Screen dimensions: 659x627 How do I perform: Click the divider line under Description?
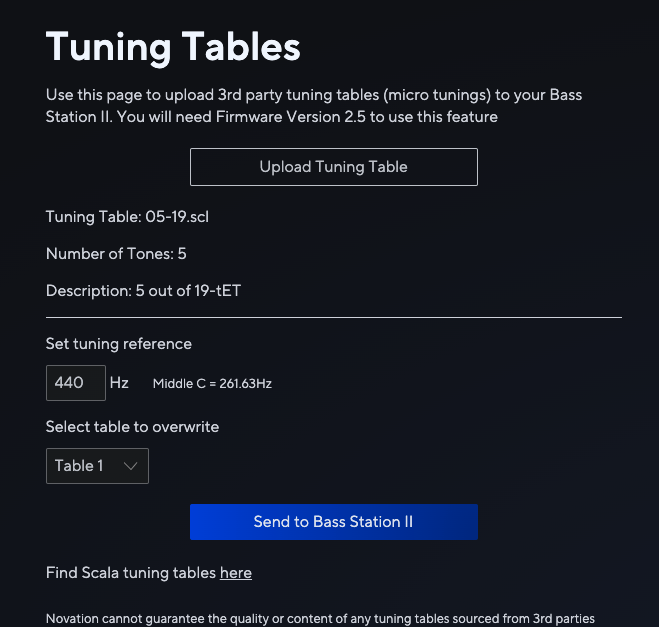click(334, 318)
